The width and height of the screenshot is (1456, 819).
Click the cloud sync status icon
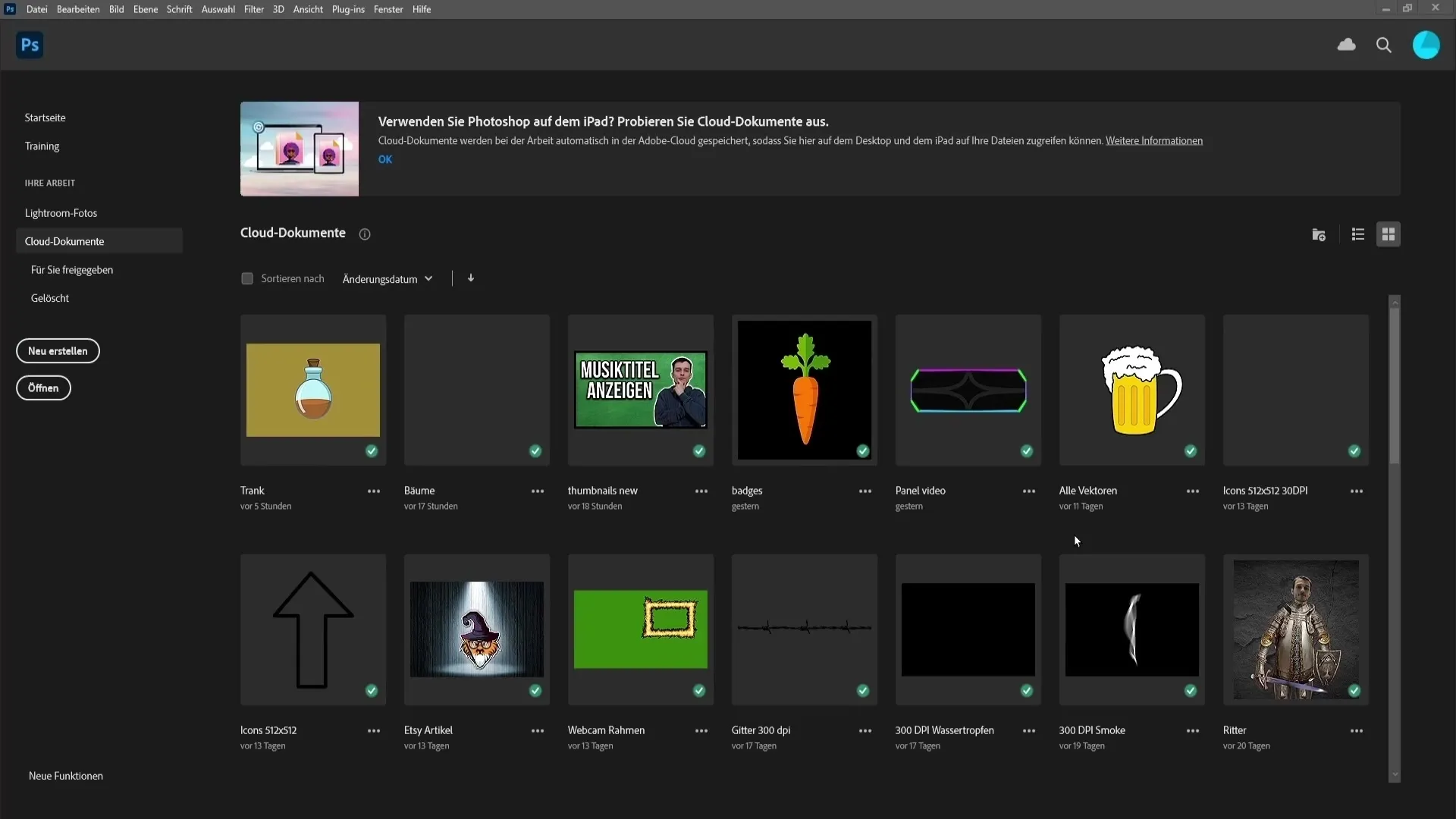click(1346, 44)
